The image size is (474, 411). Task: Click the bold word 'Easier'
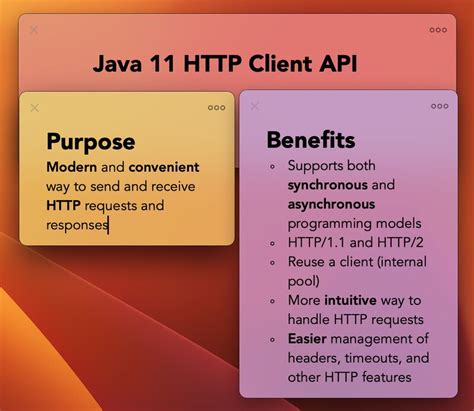point(307,339)
